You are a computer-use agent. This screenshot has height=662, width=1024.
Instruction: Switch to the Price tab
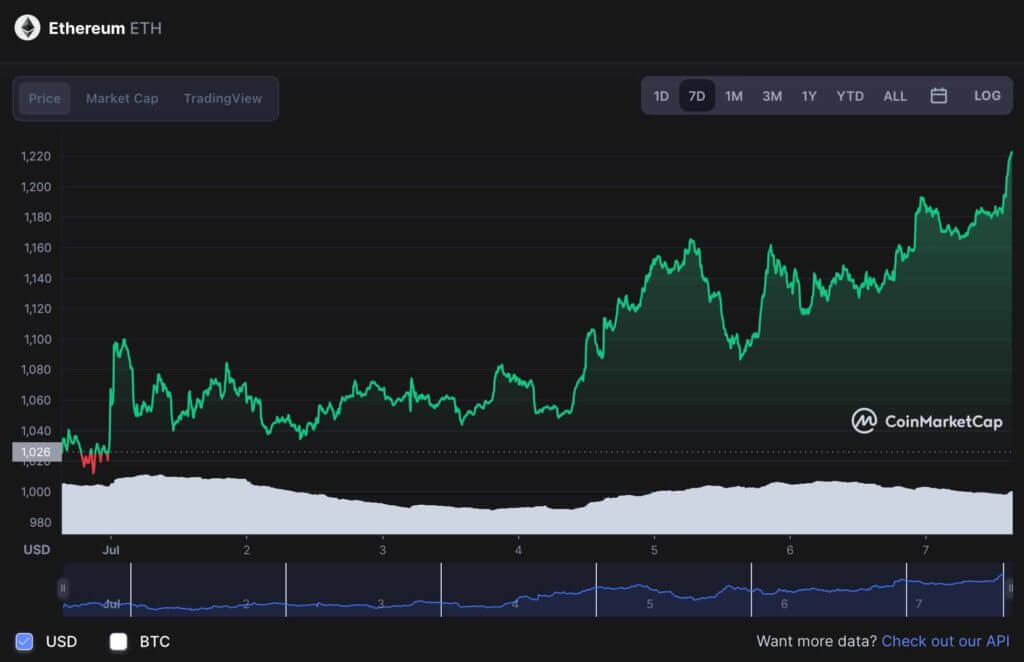tap(44, 99)
